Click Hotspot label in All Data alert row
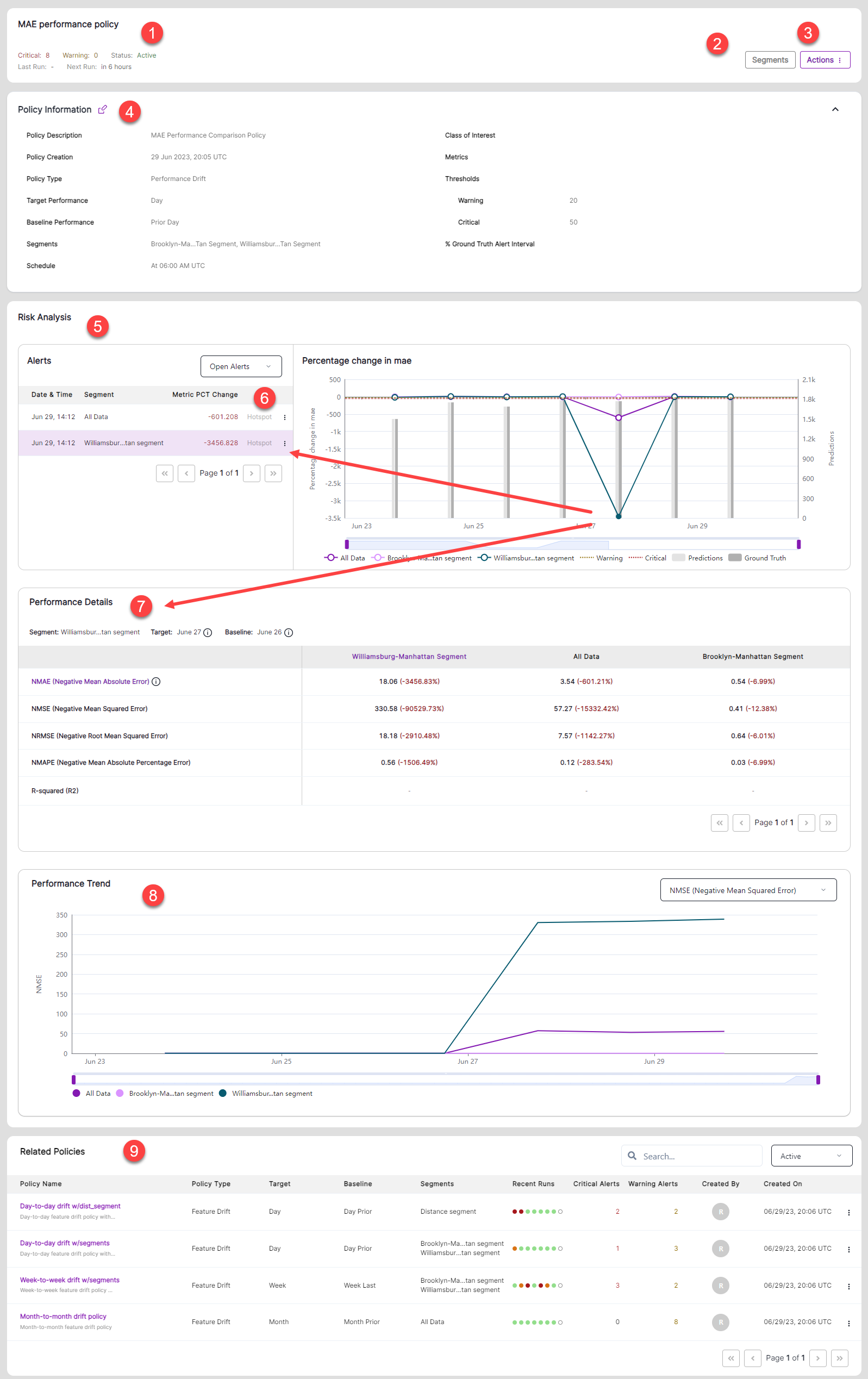Viewport: 868px width, 1379px height. pos(259,417)
